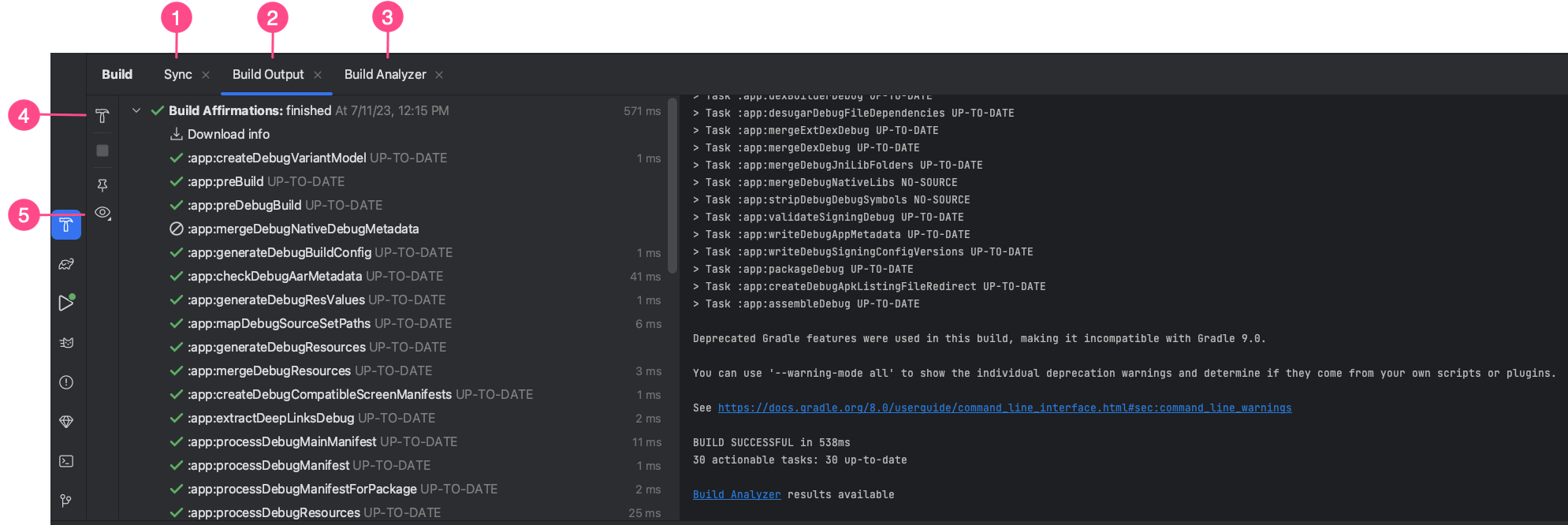Open the Version Control branch icon
Image resolution: width=1568 pixels, height=525 pixels.
[x=66, y=501]
